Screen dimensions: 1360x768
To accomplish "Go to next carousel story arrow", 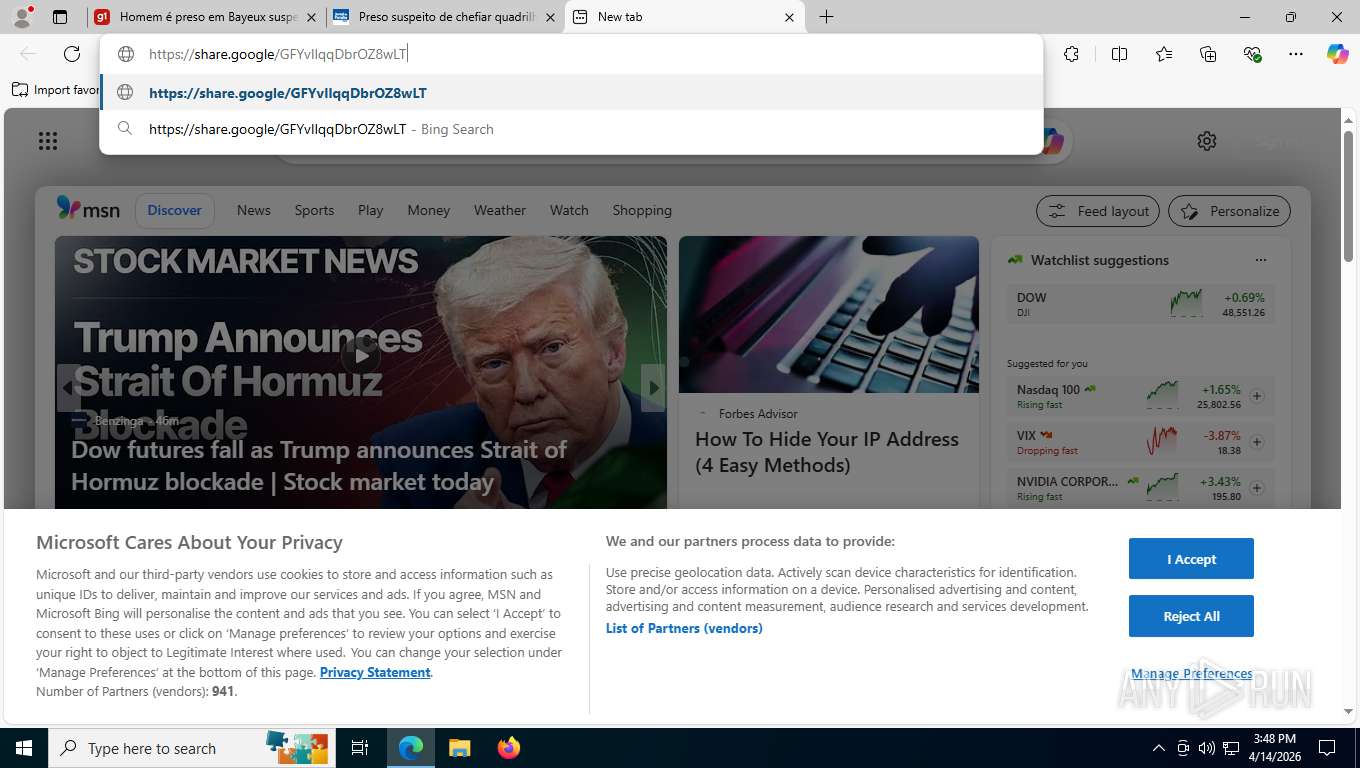I will (x=653, y=388).
